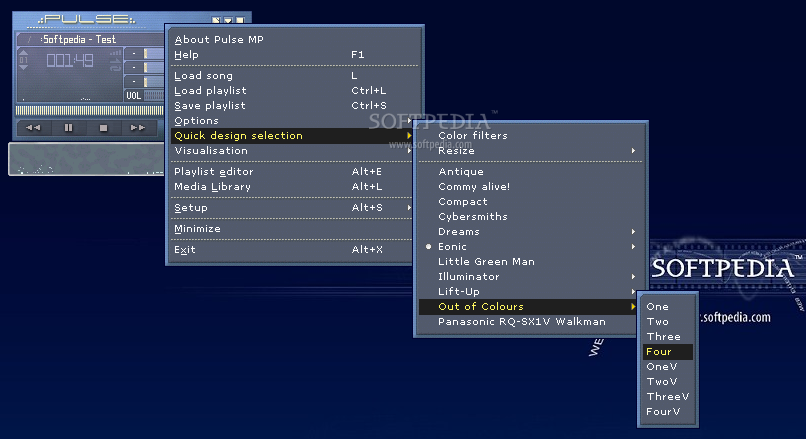The height and width of the screenshot is (439, 806).
Task: Select variant ThreeV
Action: click(668, 396)
